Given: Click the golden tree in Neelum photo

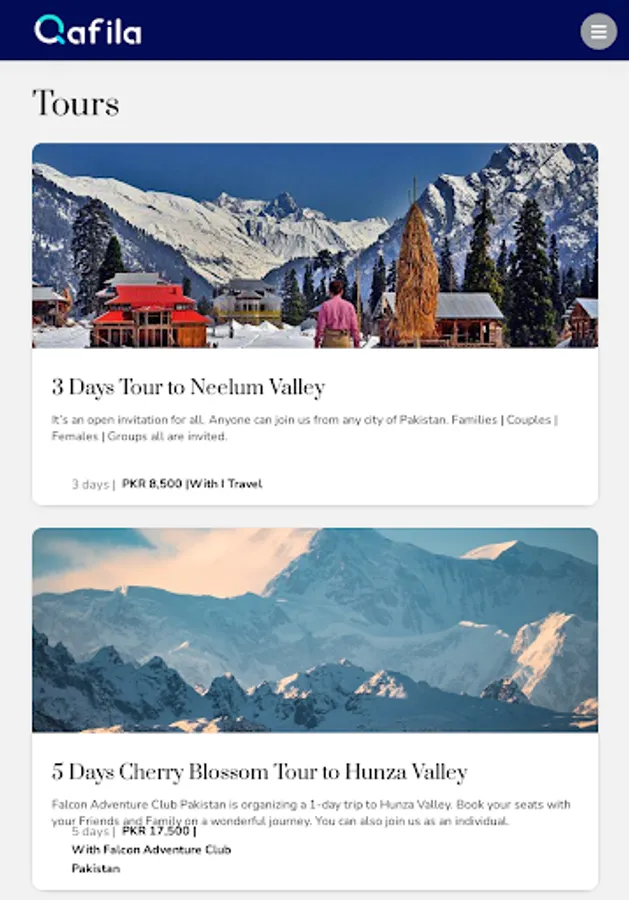Looking at the screenshot, I should (417, 273).
